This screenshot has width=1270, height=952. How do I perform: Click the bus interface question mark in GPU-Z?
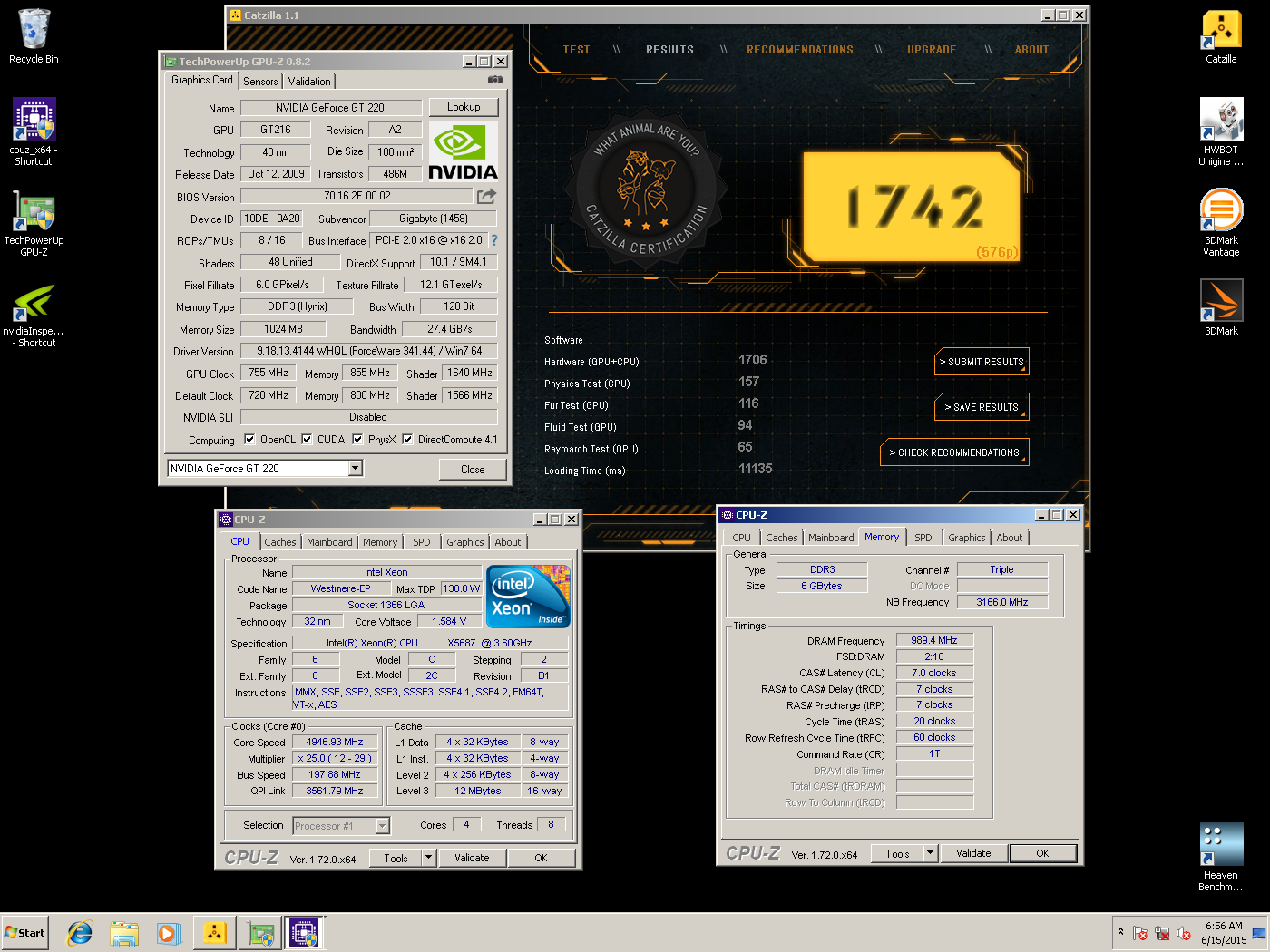pyautogui.click(x=494, y=240)
